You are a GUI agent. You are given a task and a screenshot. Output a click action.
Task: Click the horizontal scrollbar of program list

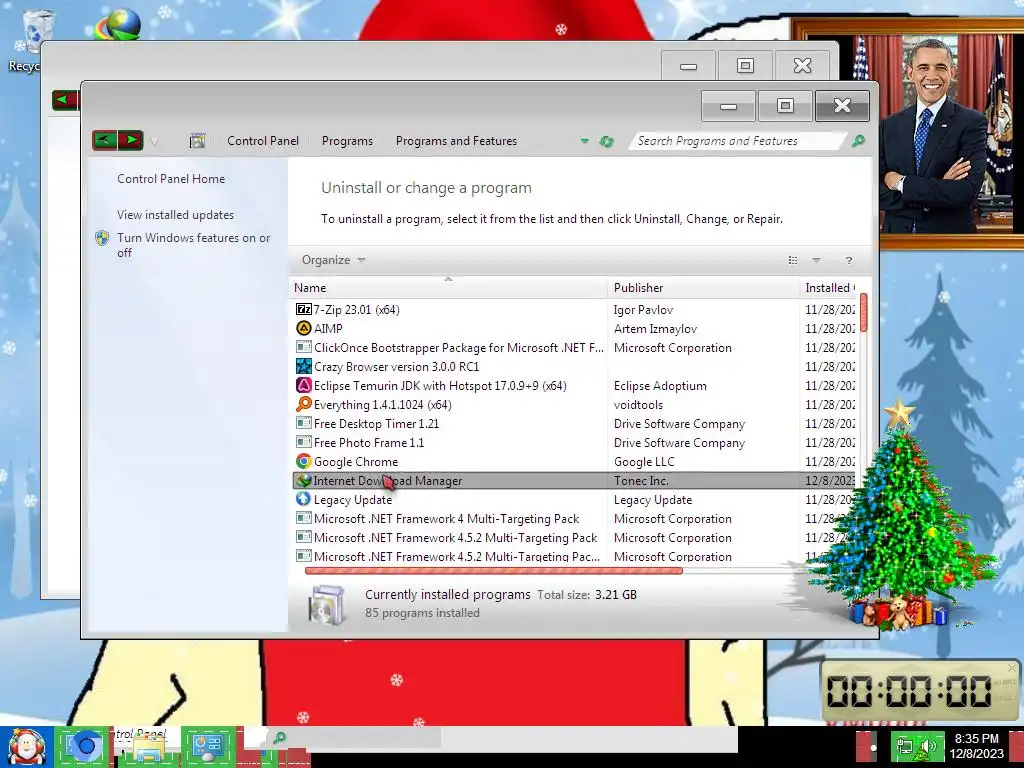[x=494, y=571]
